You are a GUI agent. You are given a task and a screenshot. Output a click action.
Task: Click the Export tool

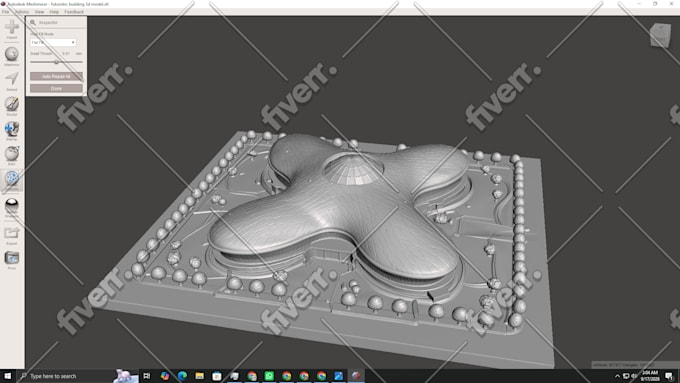pyautogui.click(x=12, y=235)
